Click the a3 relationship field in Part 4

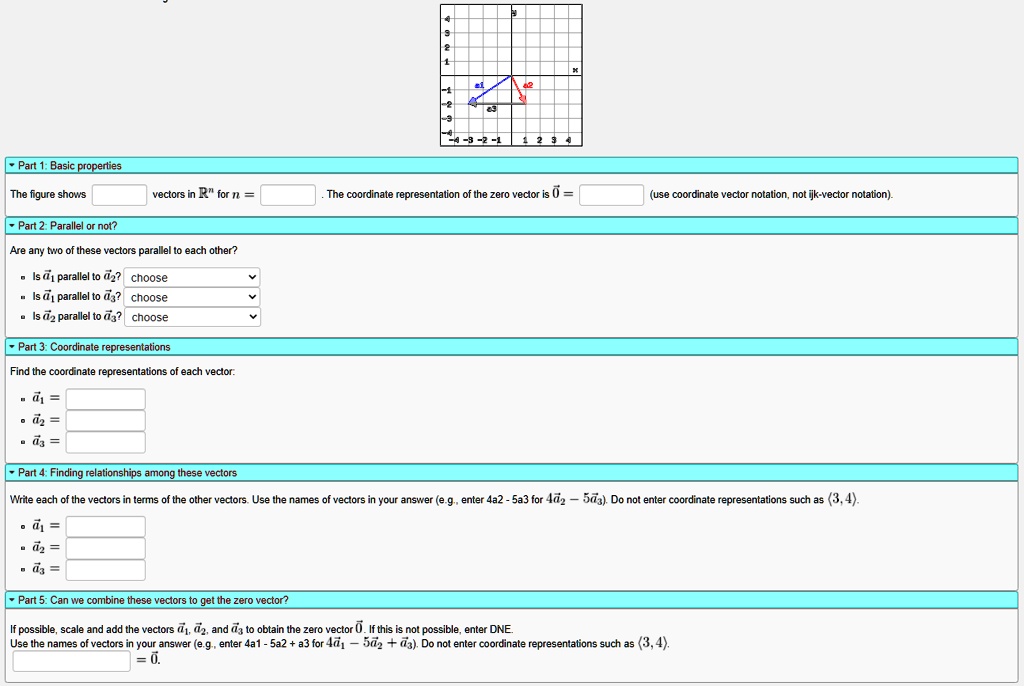click(105, 570)
